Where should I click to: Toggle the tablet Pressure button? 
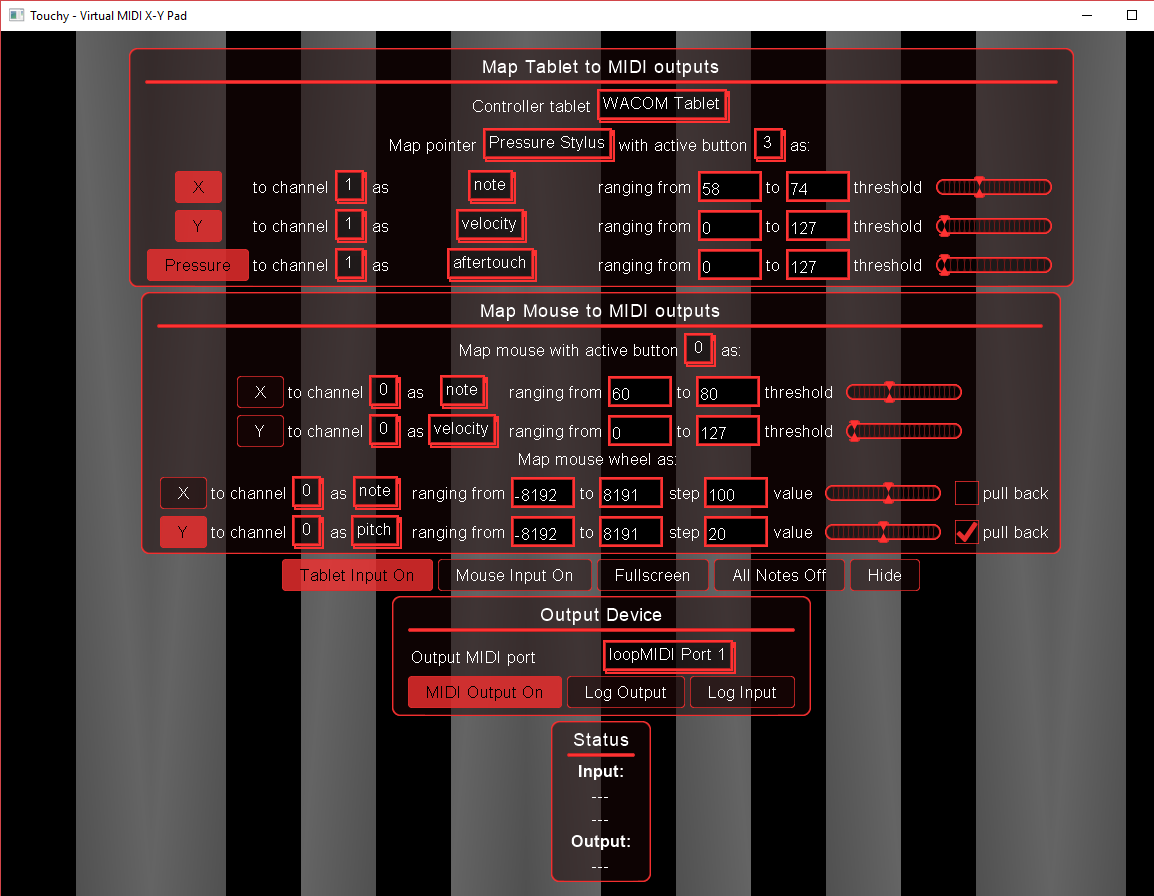tap(197, 265)
